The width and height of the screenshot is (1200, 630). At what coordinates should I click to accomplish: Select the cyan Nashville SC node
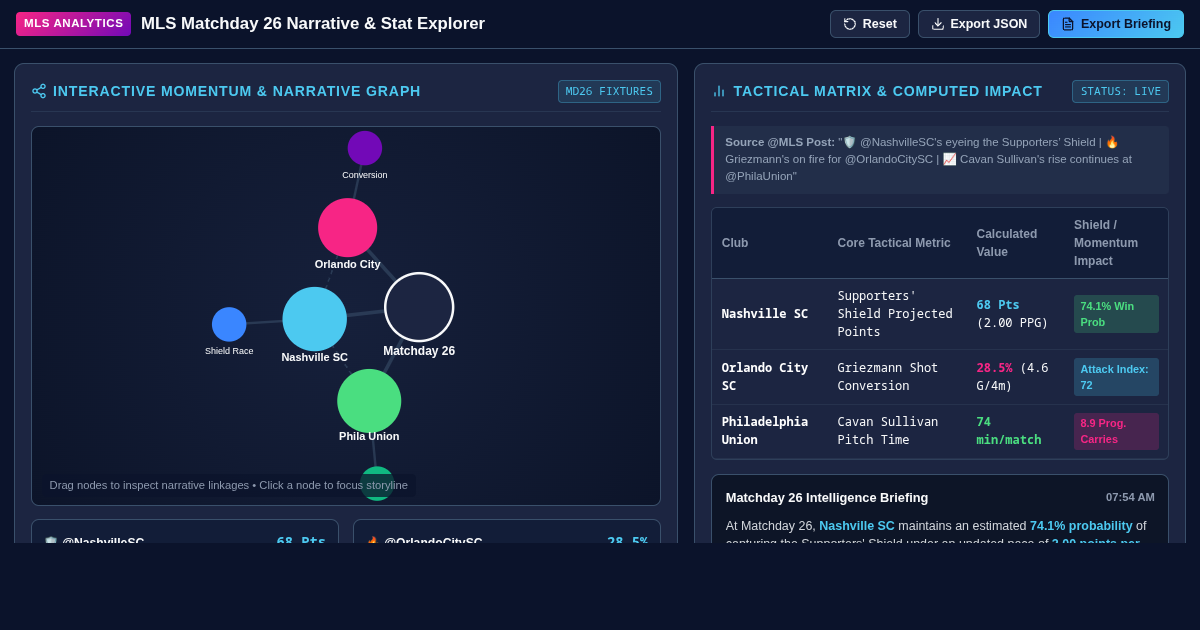pos(315,319)
